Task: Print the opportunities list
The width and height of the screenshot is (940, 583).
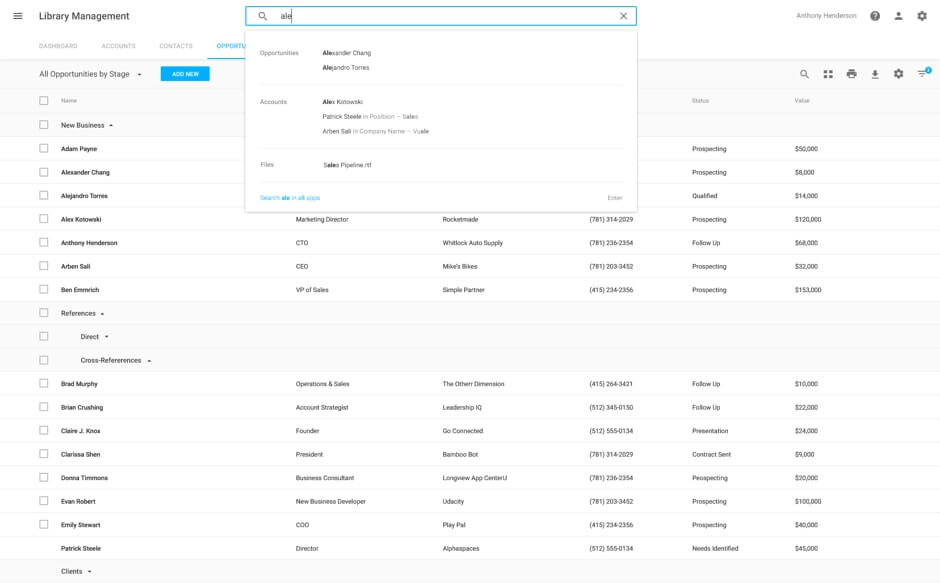Action: 851,74
